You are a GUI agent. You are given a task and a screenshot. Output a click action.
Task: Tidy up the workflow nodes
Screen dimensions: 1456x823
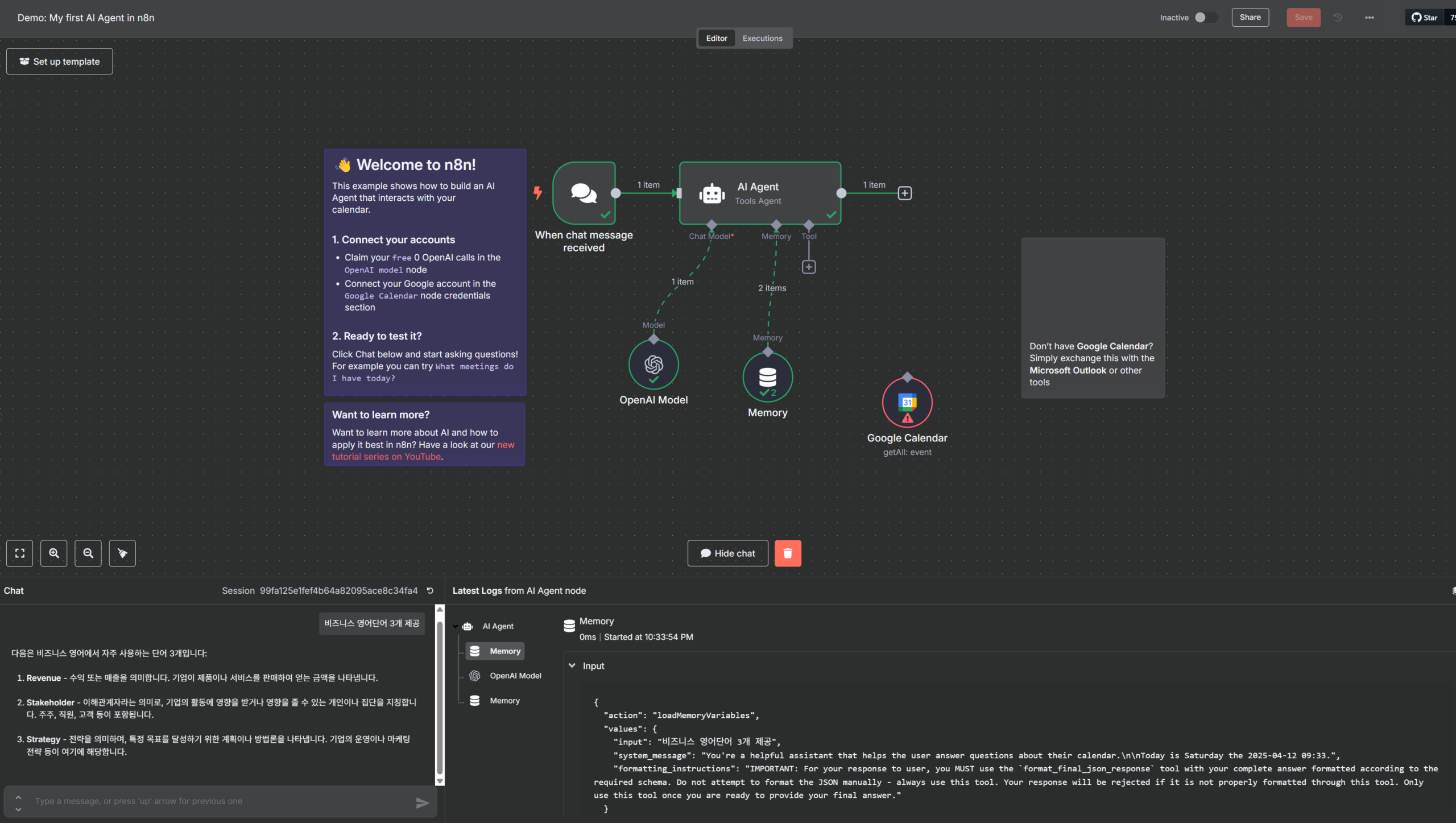click(122, 553)
